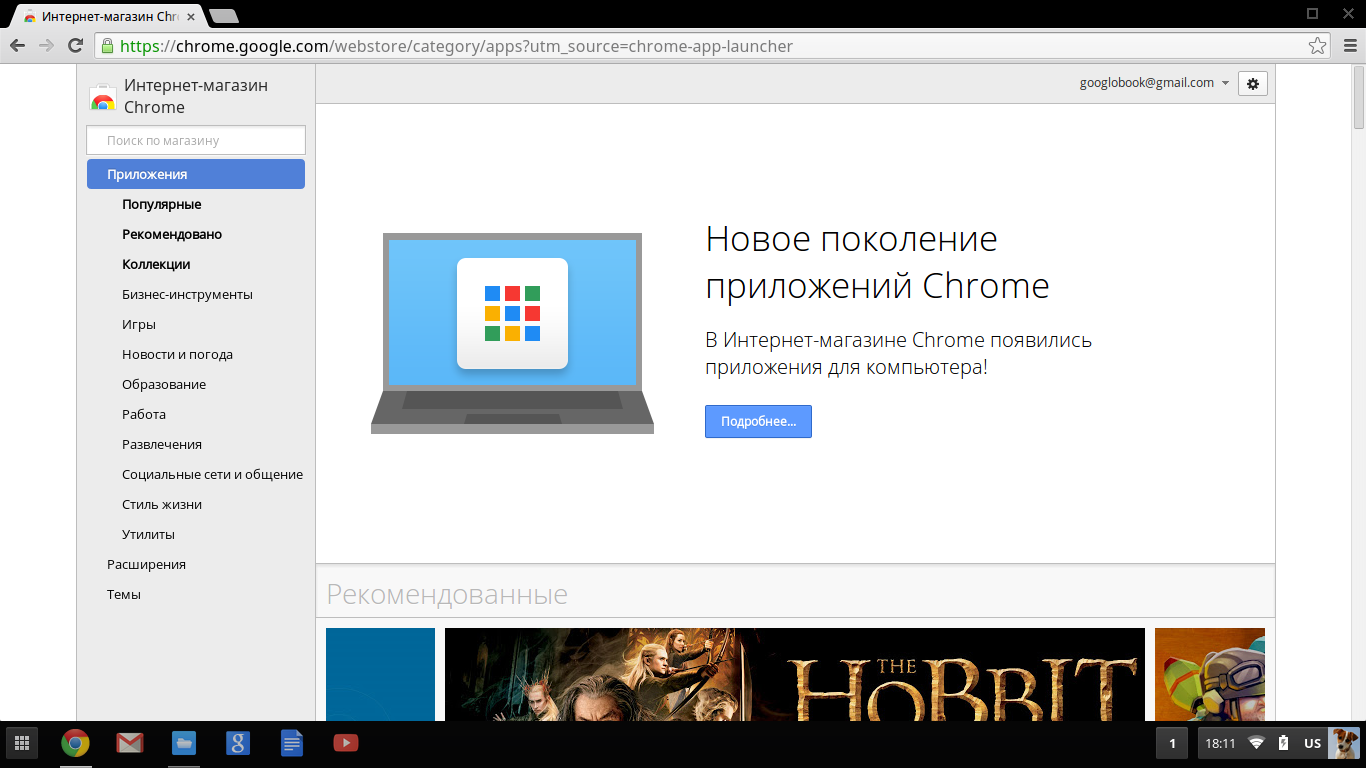
Task: Open the app launcher grid in shelf
Action: pos(21,743)
